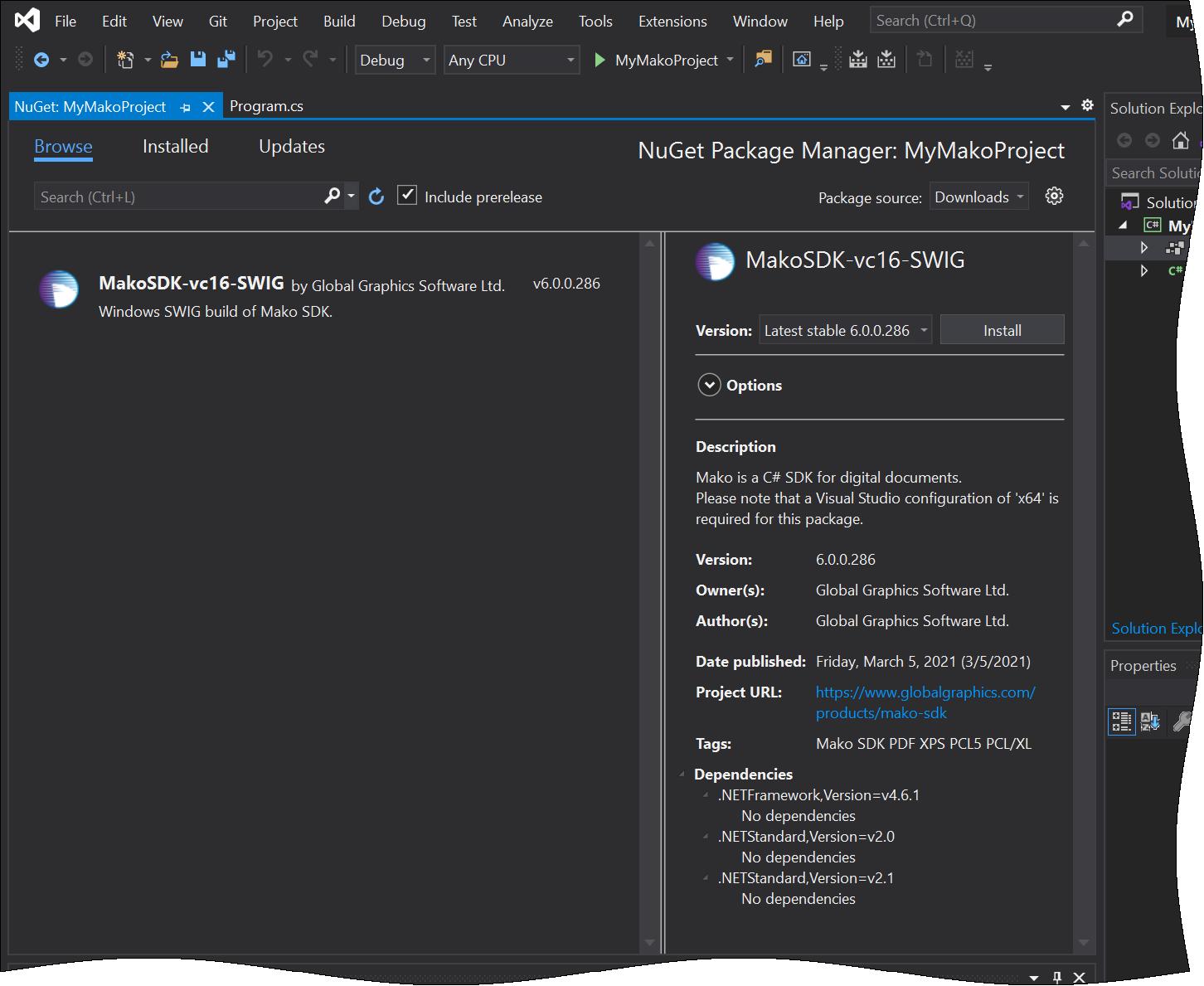1204x986 pixels.
Task: Click the Categorized icon in Properties panel
Action: (1121, 721)
